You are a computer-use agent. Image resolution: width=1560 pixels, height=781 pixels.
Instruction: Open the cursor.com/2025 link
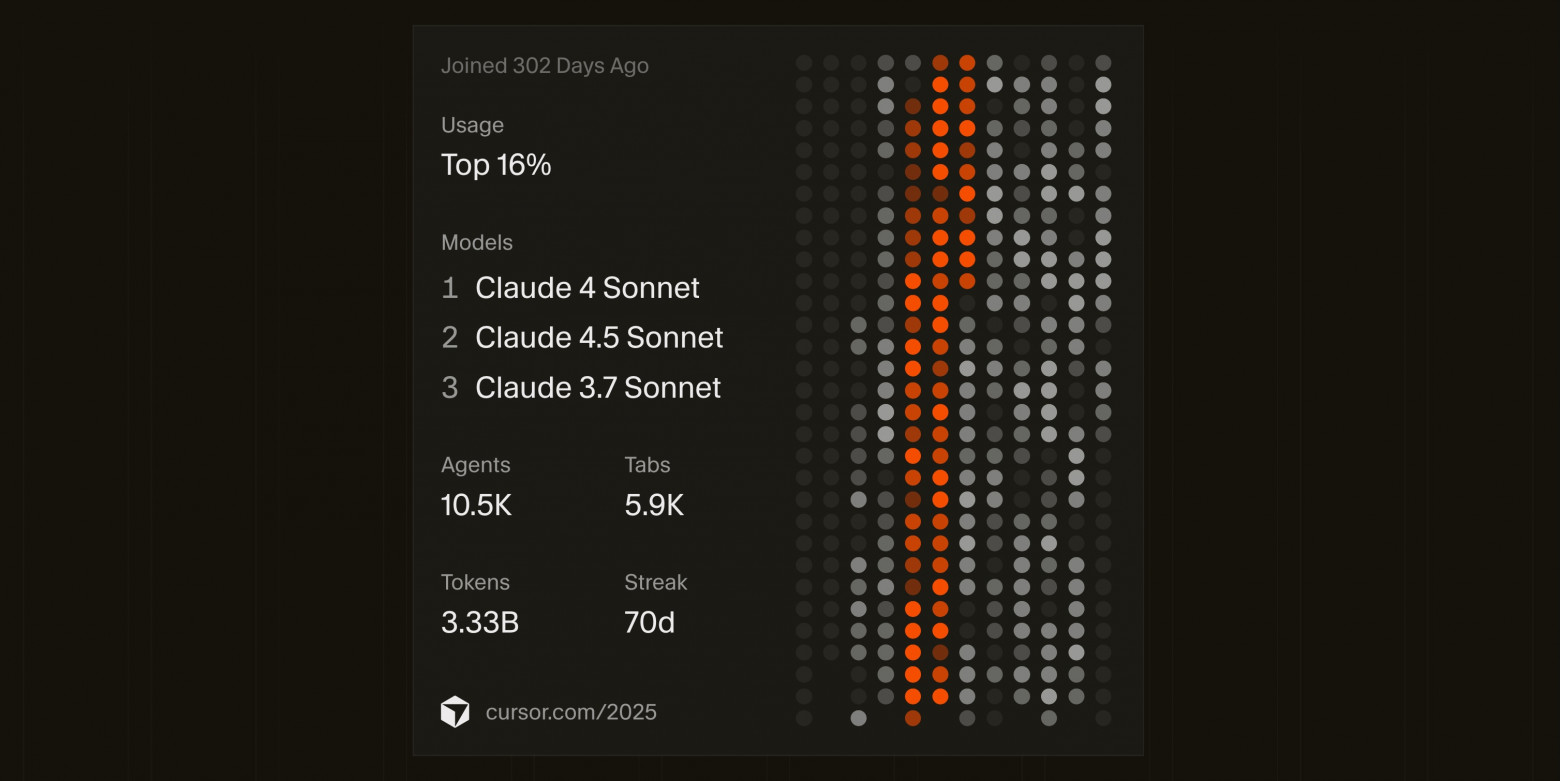pyautogui.click(x=571, y=712)
